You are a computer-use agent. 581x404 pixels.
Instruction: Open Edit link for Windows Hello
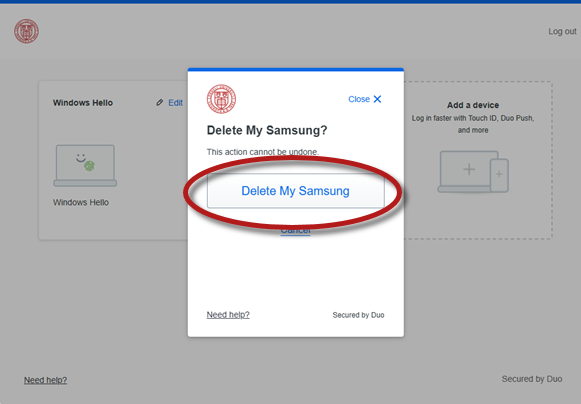pos(175,103)
